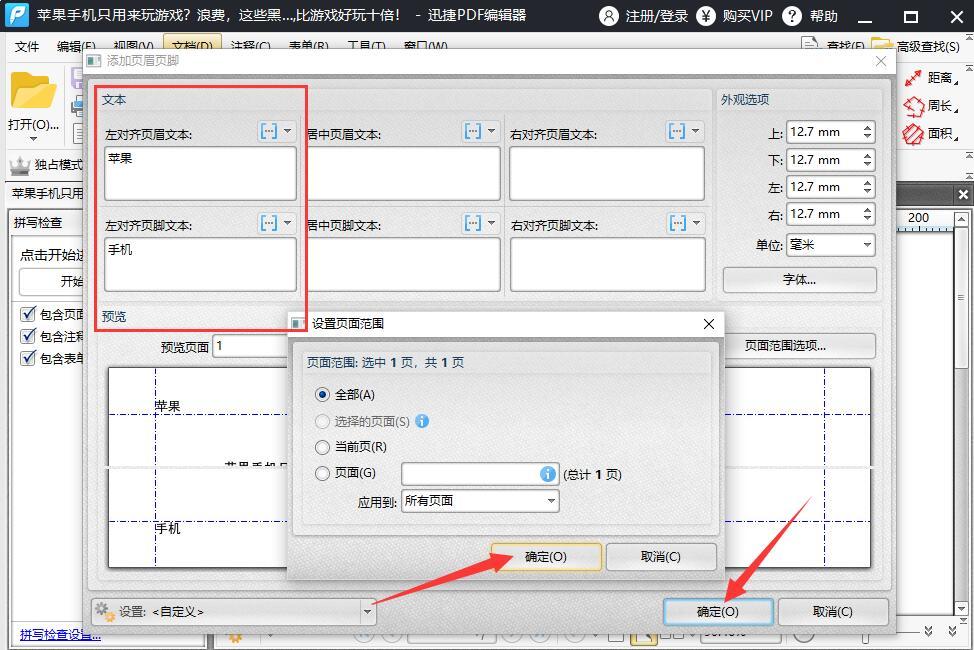The height and width of the screenshot is (650, 974).
Task: Click the settings gear icon beside 设置
Action: click(x=105, y=612)
